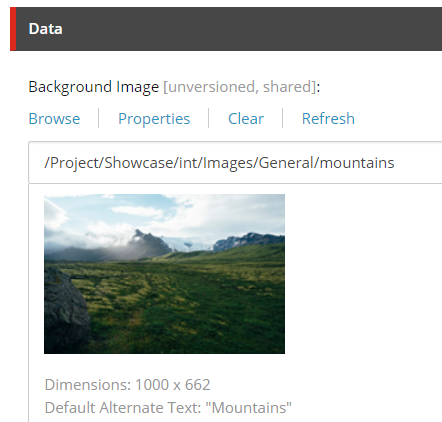The image size is (442, 422).
Task: Click the "Mountains" alternate text value
Action: [x=249, y=408]
